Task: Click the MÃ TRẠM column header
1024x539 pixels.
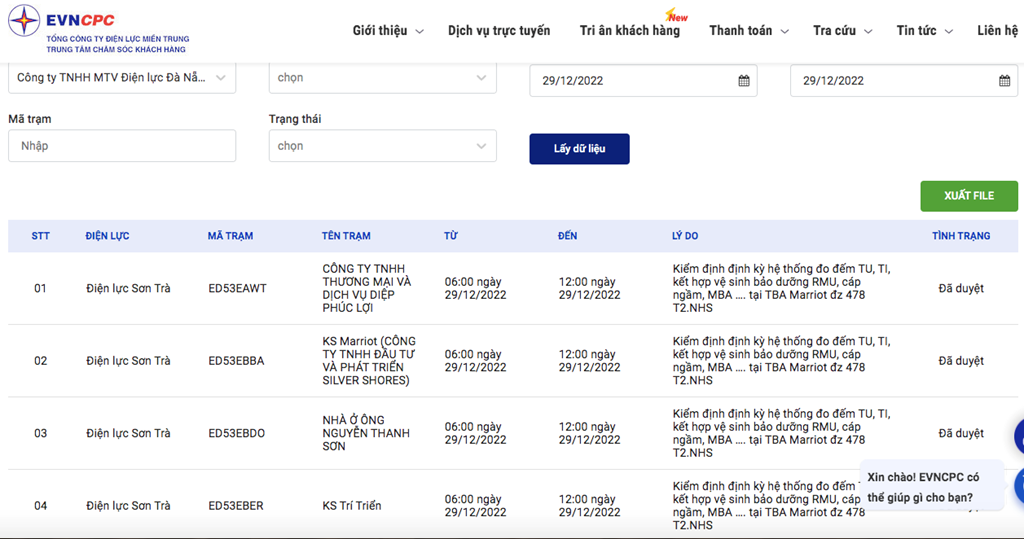Action: (x=231, y=236)
